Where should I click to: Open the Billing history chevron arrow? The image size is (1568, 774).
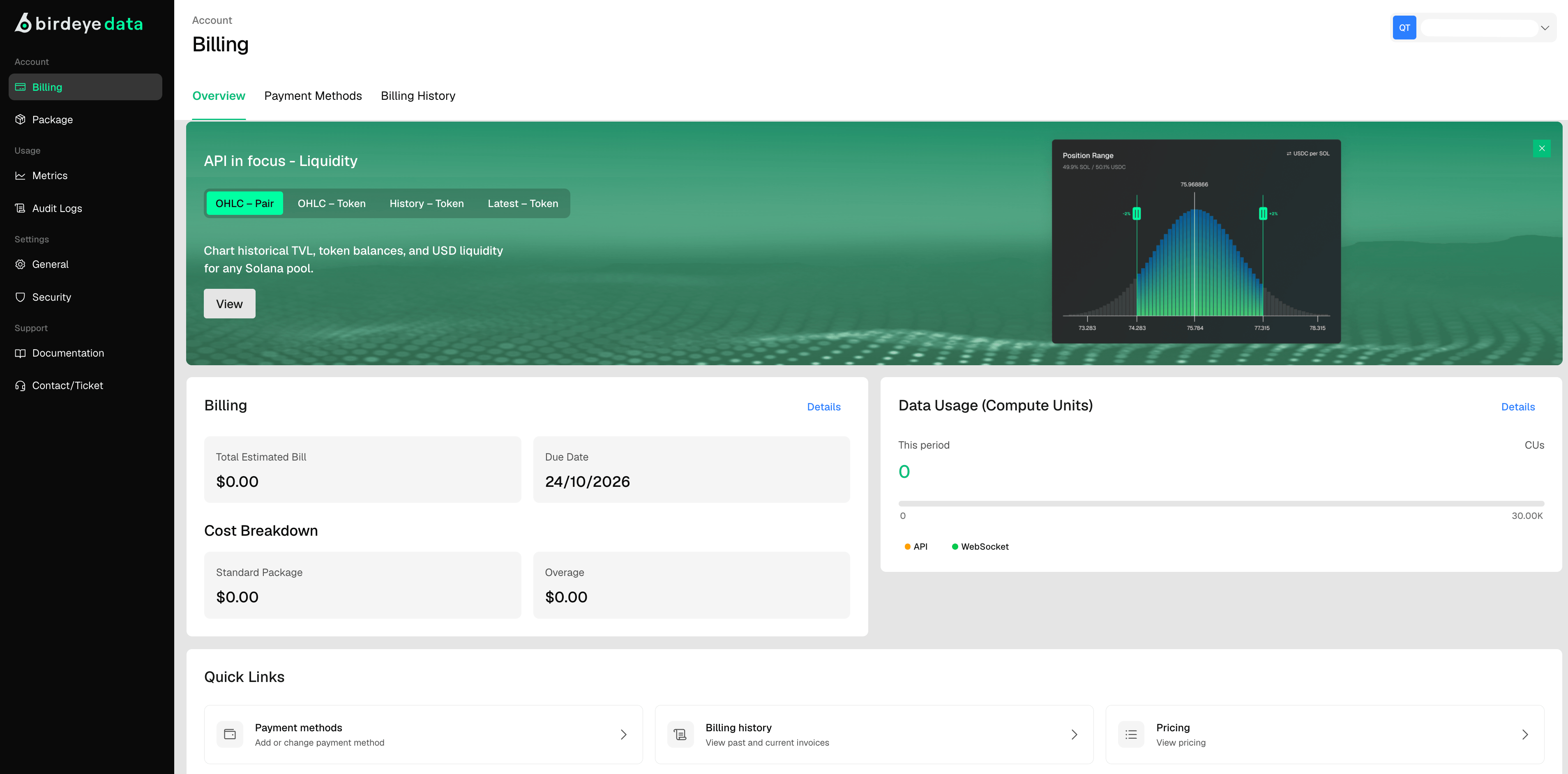point(1075,735)
